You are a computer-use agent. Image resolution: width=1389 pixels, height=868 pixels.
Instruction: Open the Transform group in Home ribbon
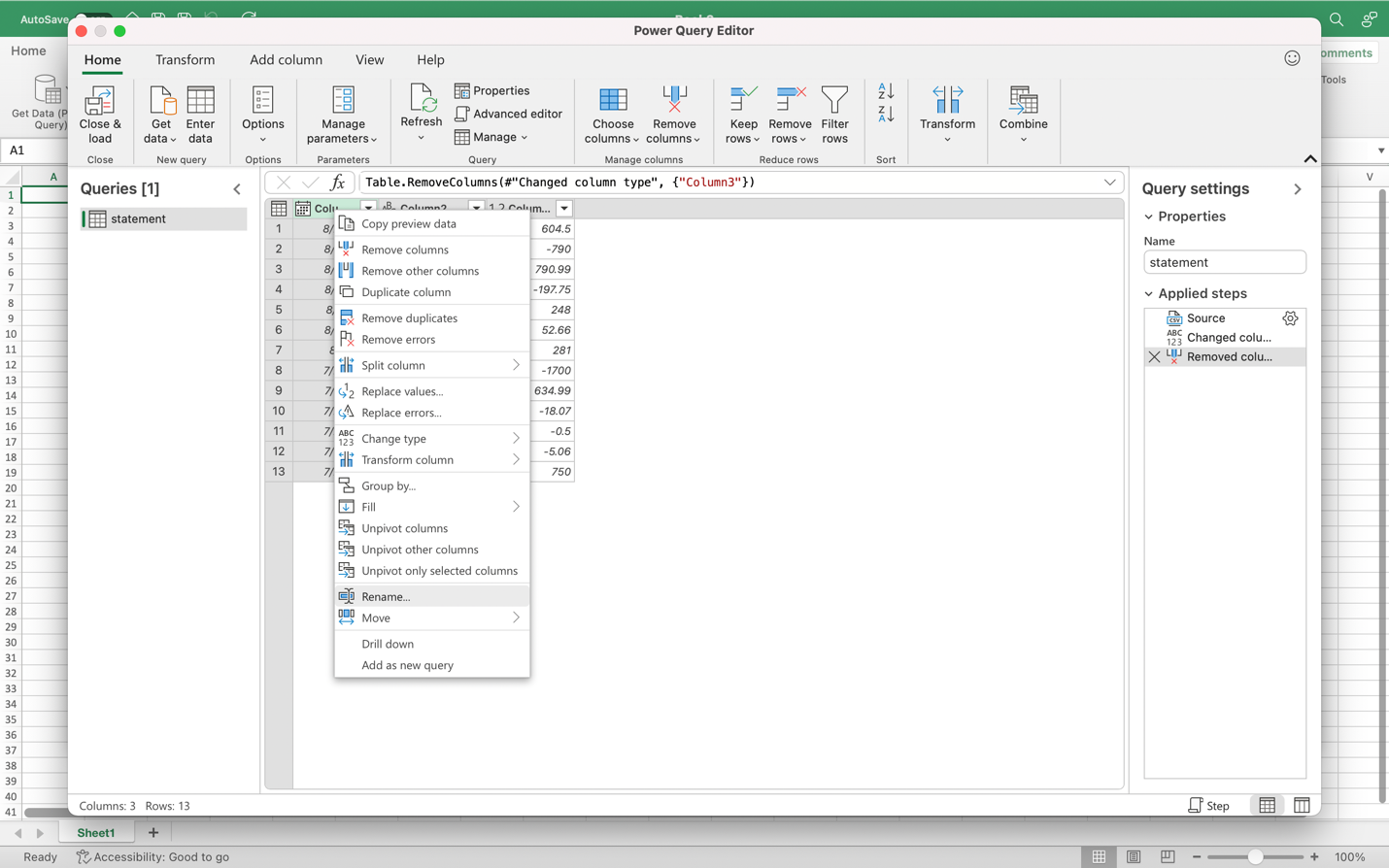pos(947,114)
